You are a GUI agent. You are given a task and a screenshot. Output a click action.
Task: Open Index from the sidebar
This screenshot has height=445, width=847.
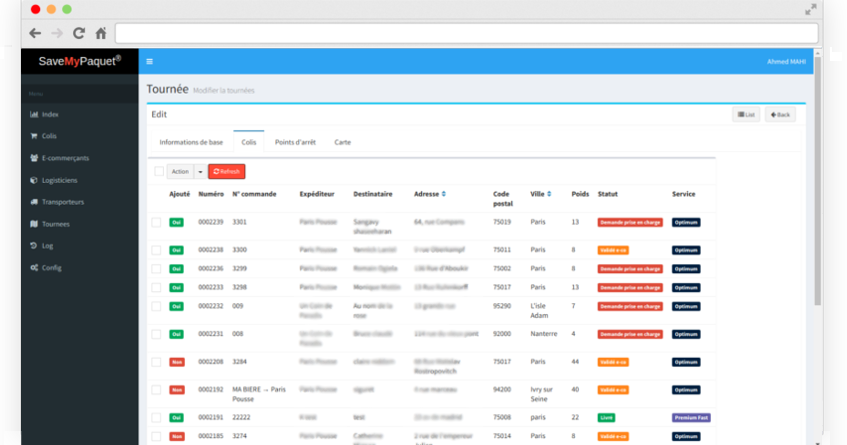click(50, 114)
